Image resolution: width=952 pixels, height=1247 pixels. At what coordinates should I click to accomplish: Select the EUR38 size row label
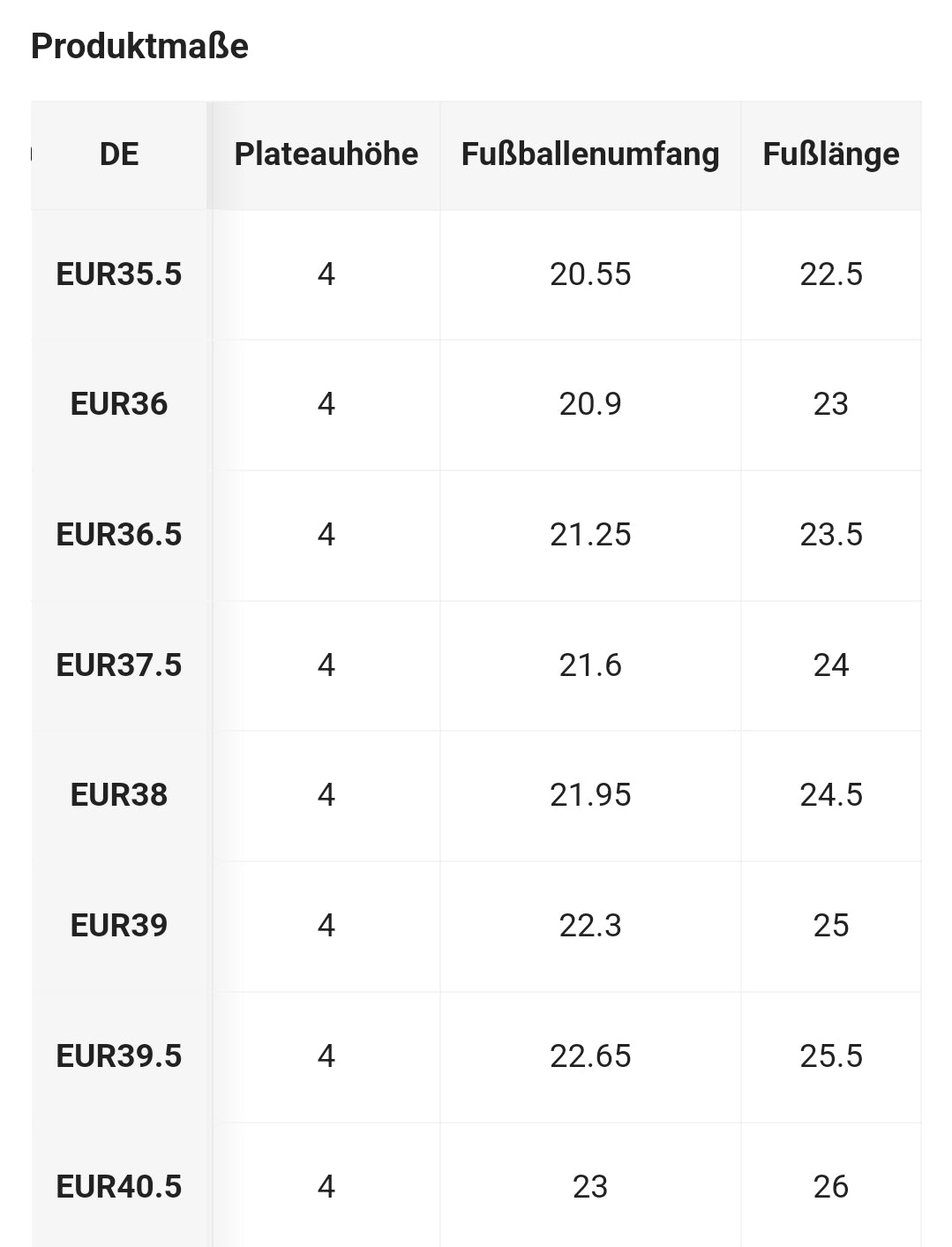119,795
